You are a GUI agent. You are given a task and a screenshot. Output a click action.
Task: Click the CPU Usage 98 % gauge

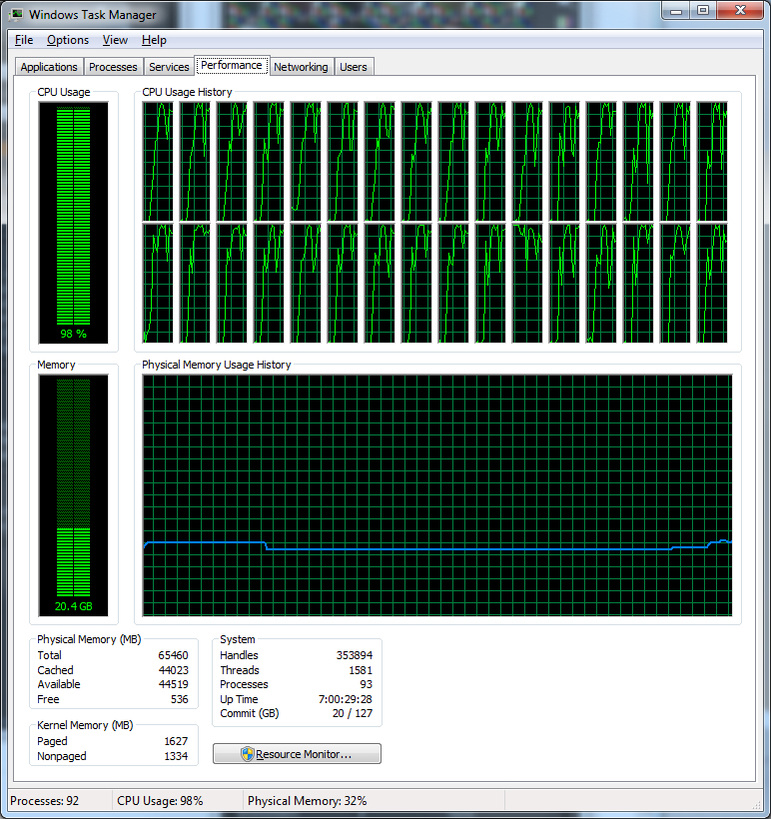click(73, 223)
